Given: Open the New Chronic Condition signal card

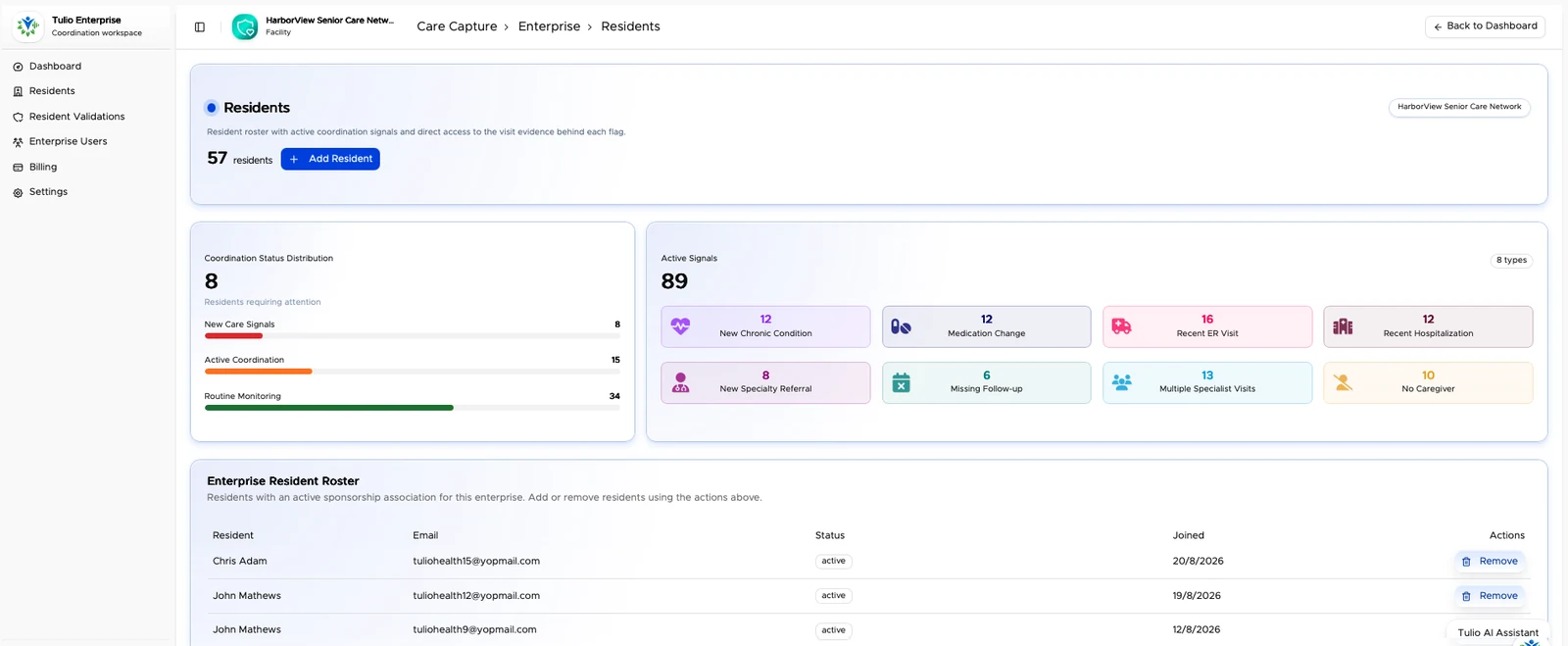Looking at the screenshot, I should point(765,326).
